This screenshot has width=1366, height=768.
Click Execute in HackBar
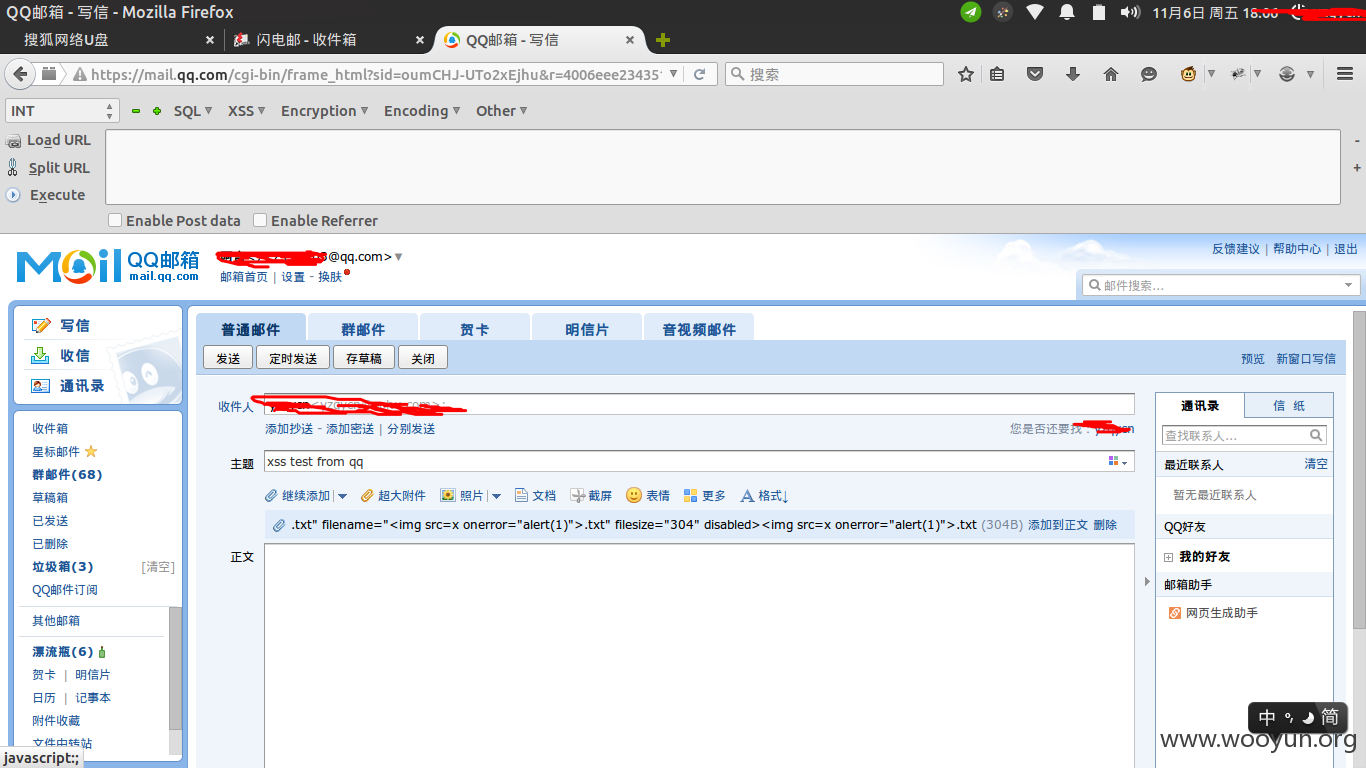tap(46, 195)
